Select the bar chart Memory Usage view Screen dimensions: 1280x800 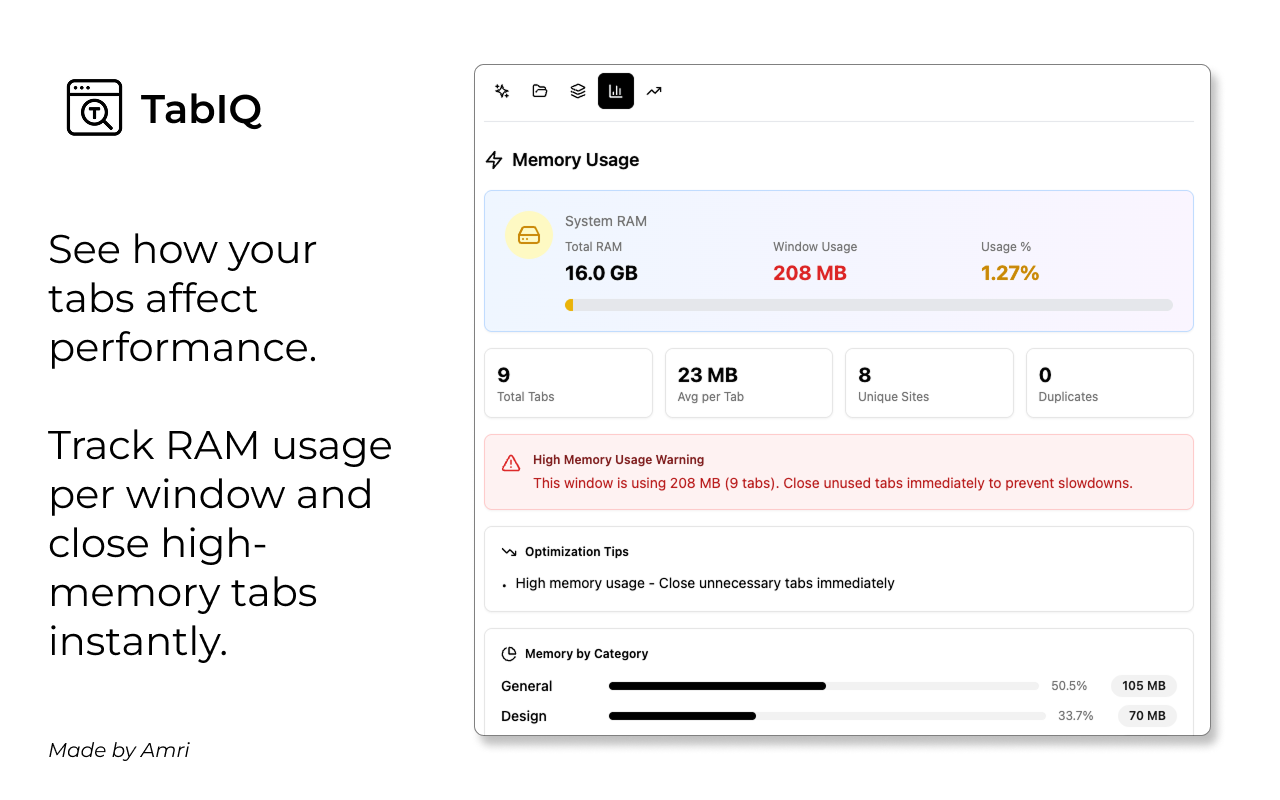[616, 91]
